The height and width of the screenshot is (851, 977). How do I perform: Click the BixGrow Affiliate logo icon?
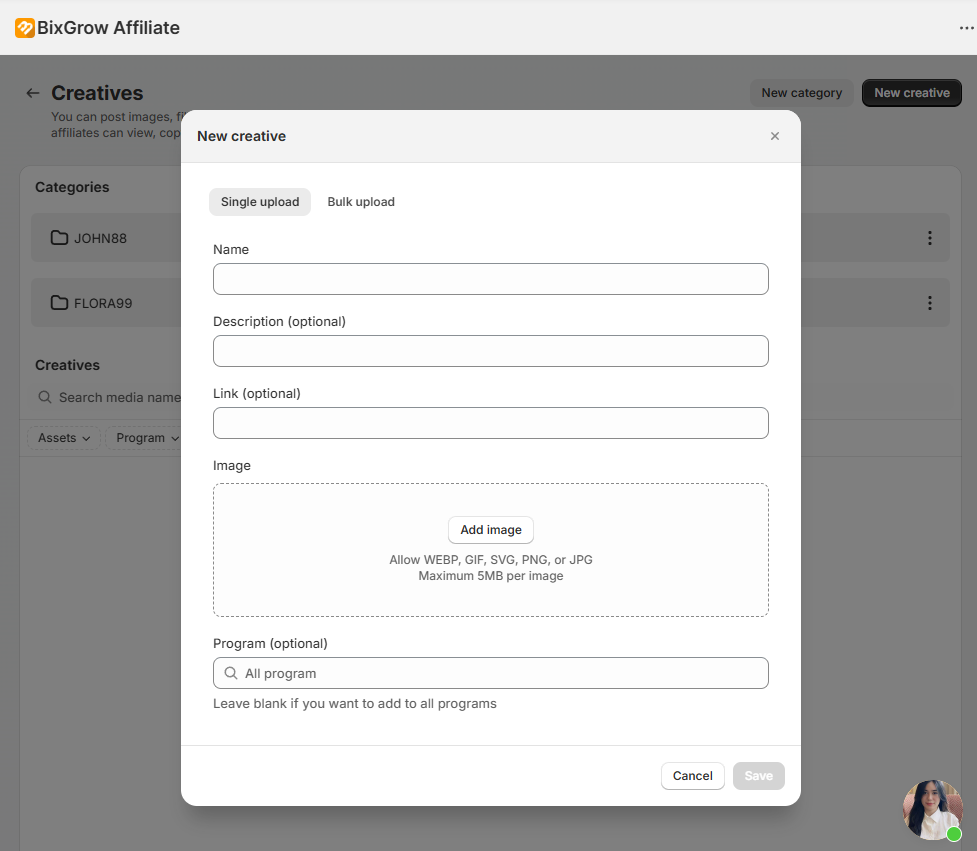click(x=25, y=28)
